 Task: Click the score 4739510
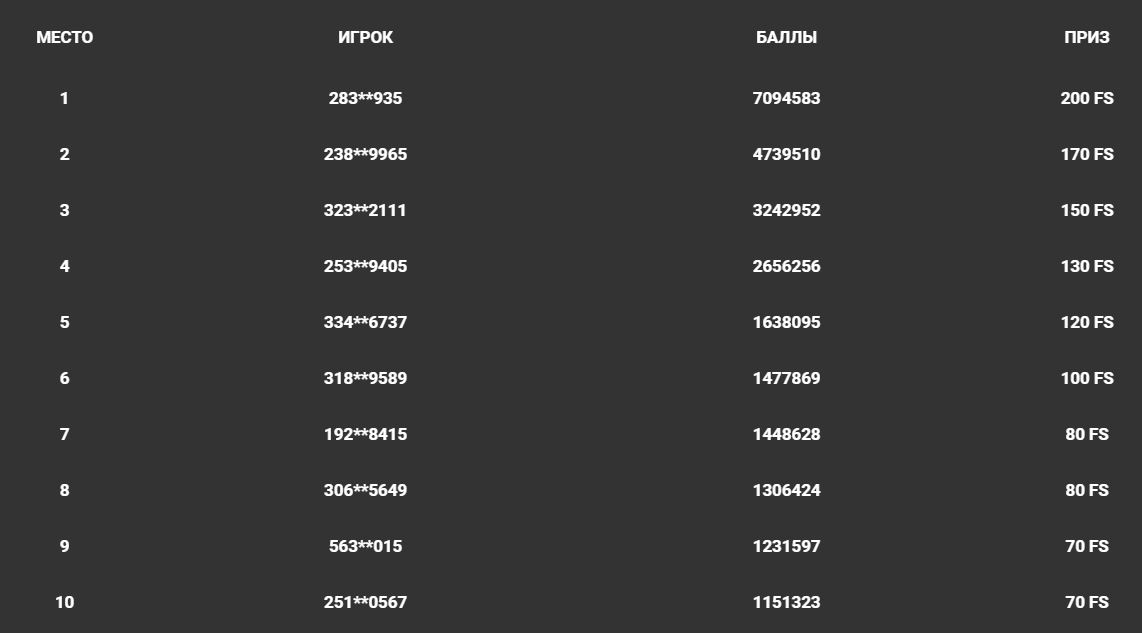pos(786,155)
